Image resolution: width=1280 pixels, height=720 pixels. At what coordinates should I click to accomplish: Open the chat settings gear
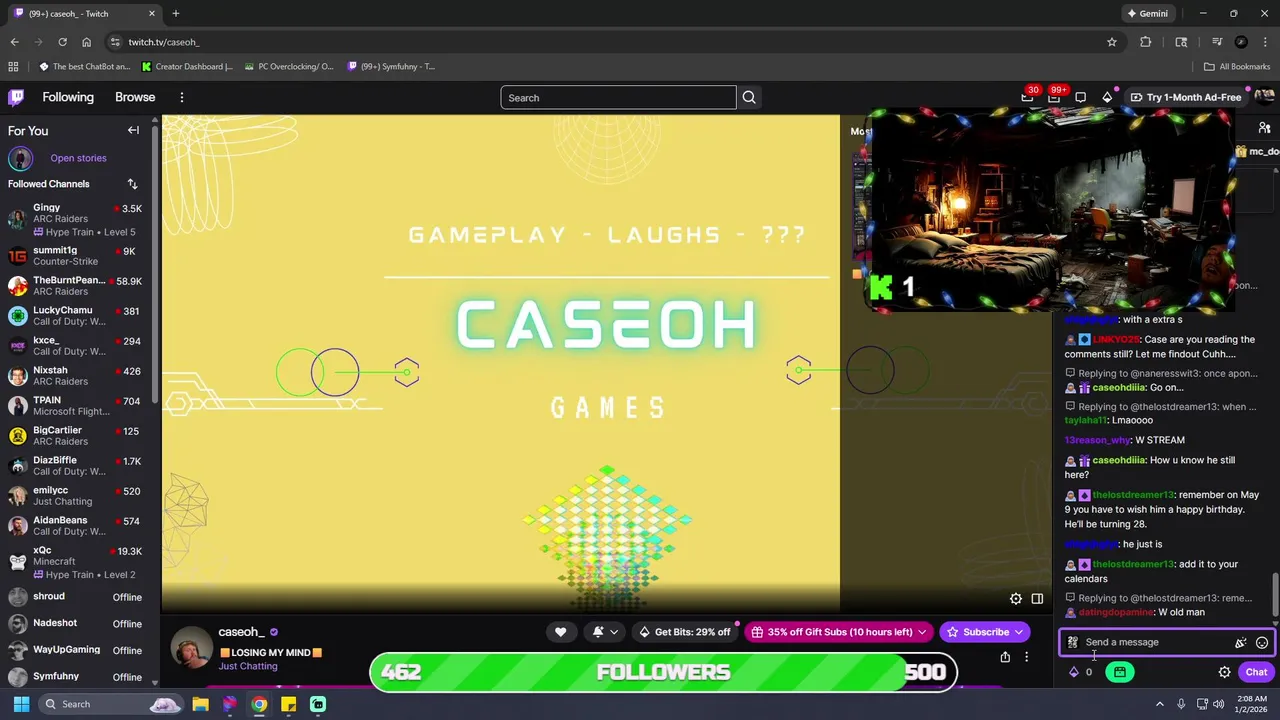(x=1224, y=672)
